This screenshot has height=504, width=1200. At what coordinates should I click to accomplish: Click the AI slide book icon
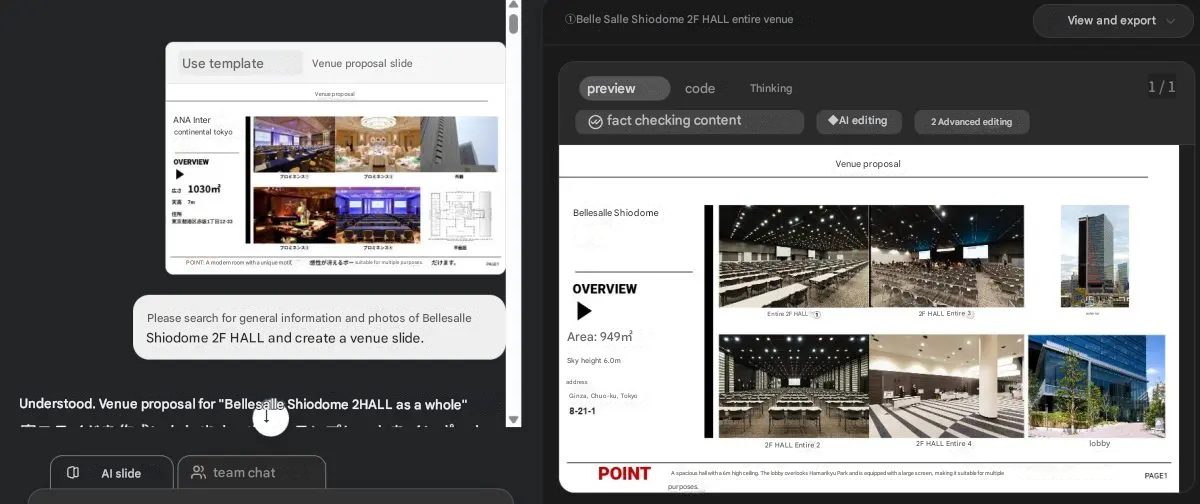[73, 473]
